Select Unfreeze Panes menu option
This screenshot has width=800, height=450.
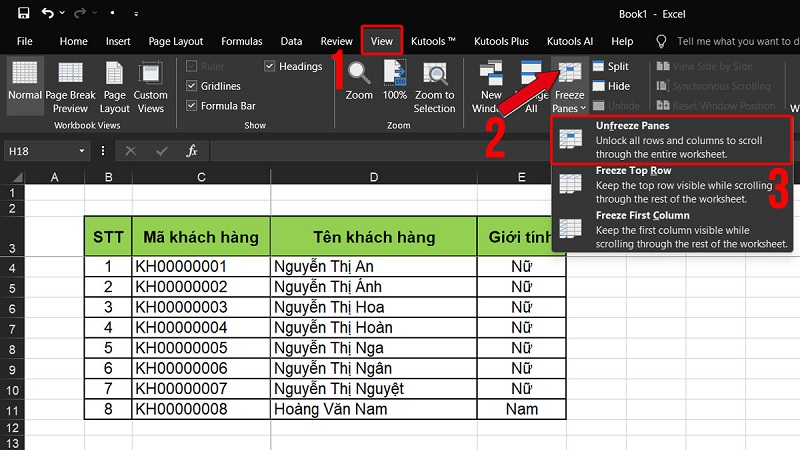(x=671, y=140)
